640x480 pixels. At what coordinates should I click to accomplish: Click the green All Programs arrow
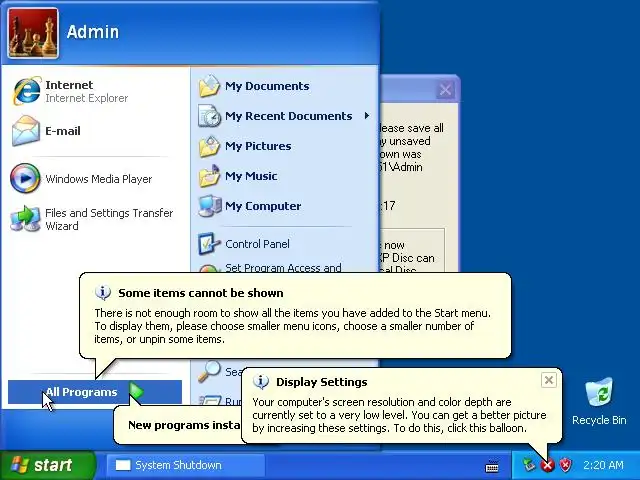[137, 391]
